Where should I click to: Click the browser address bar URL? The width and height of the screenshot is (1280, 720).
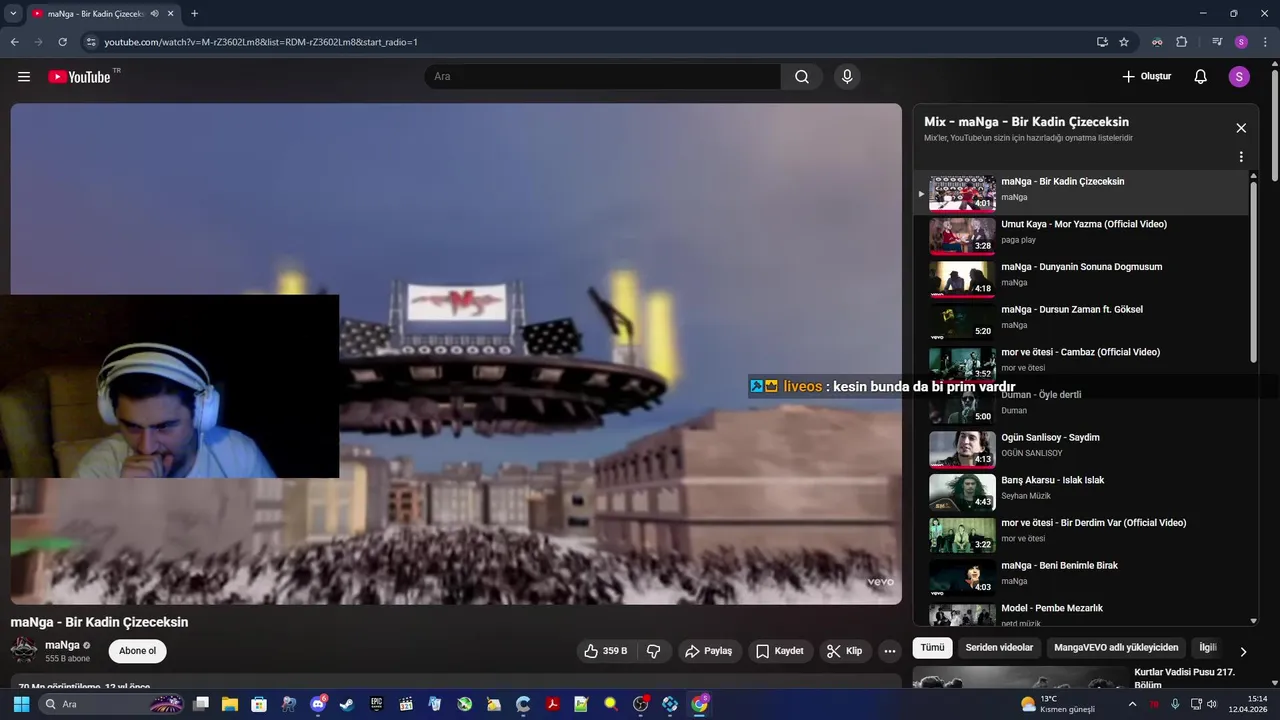pos(260,42)
